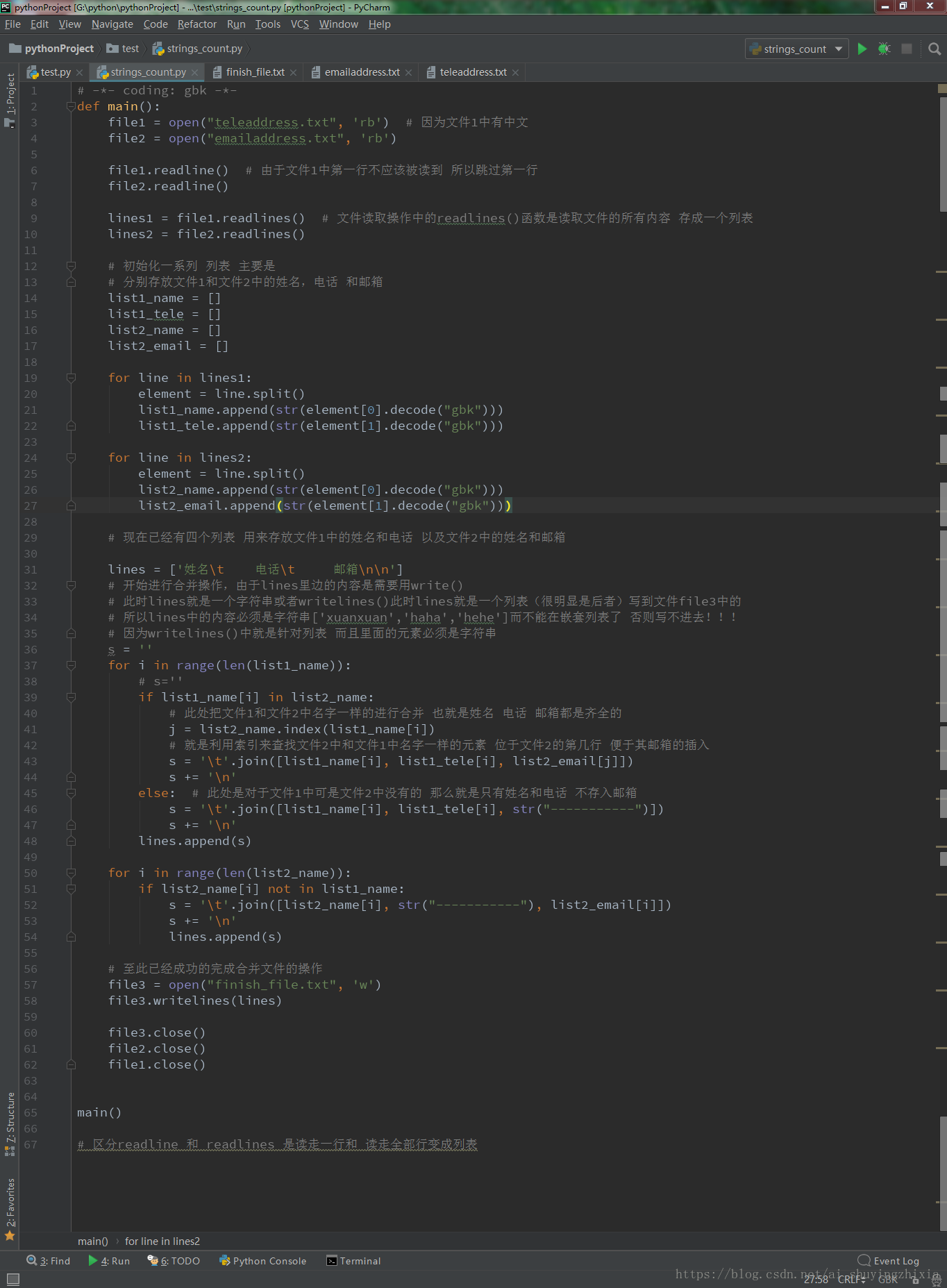Collapse the def main() fold marker

tap(71, 106)
